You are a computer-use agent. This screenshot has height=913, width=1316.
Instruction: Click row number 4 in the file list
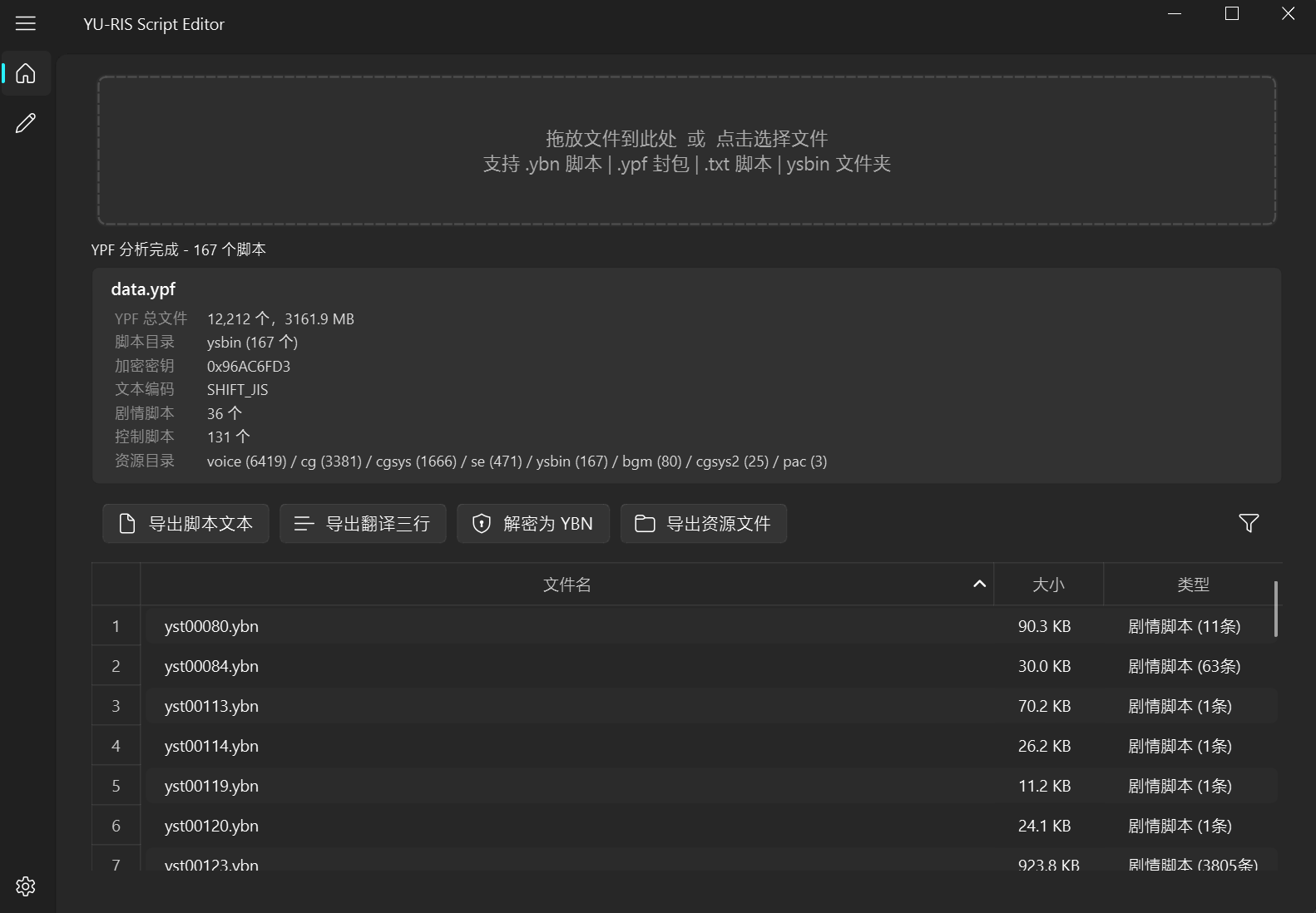click(116, 746)
